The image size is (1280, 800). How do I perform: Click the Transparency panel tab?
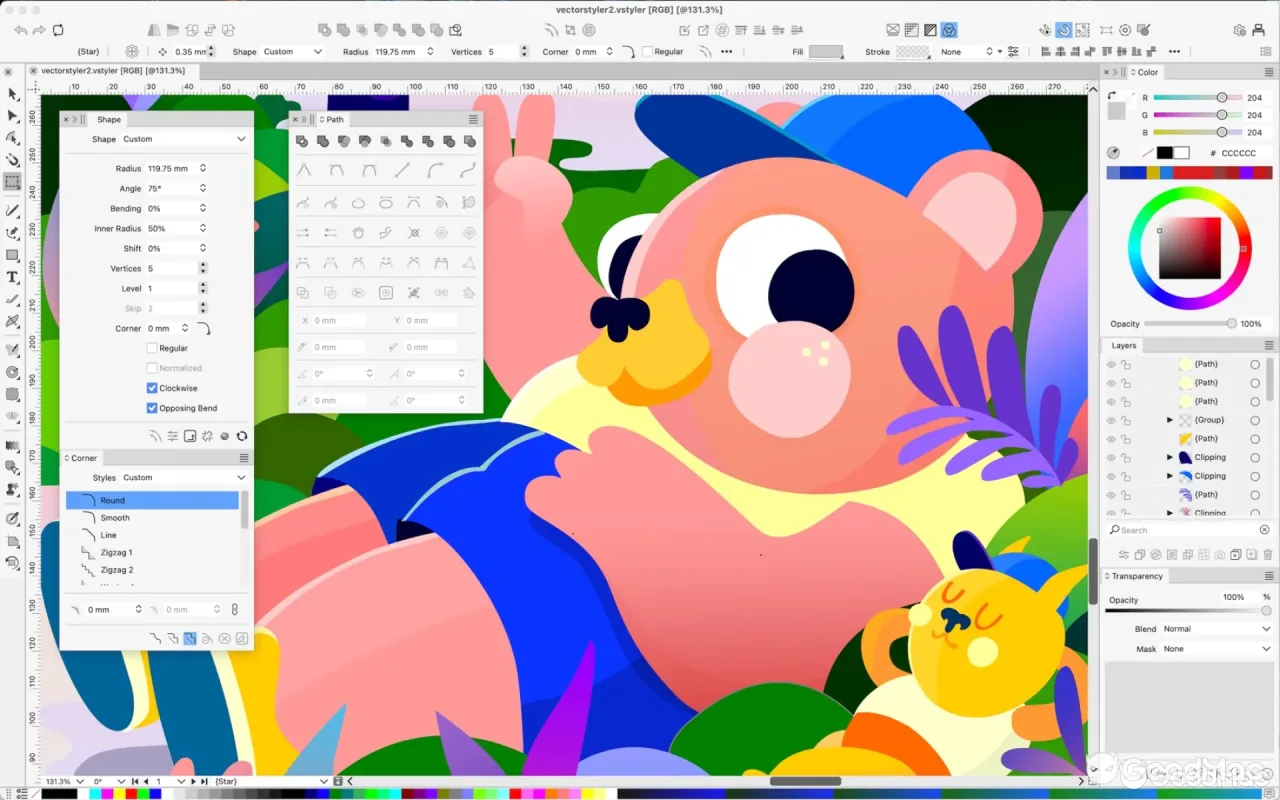tap(1137, 576)
